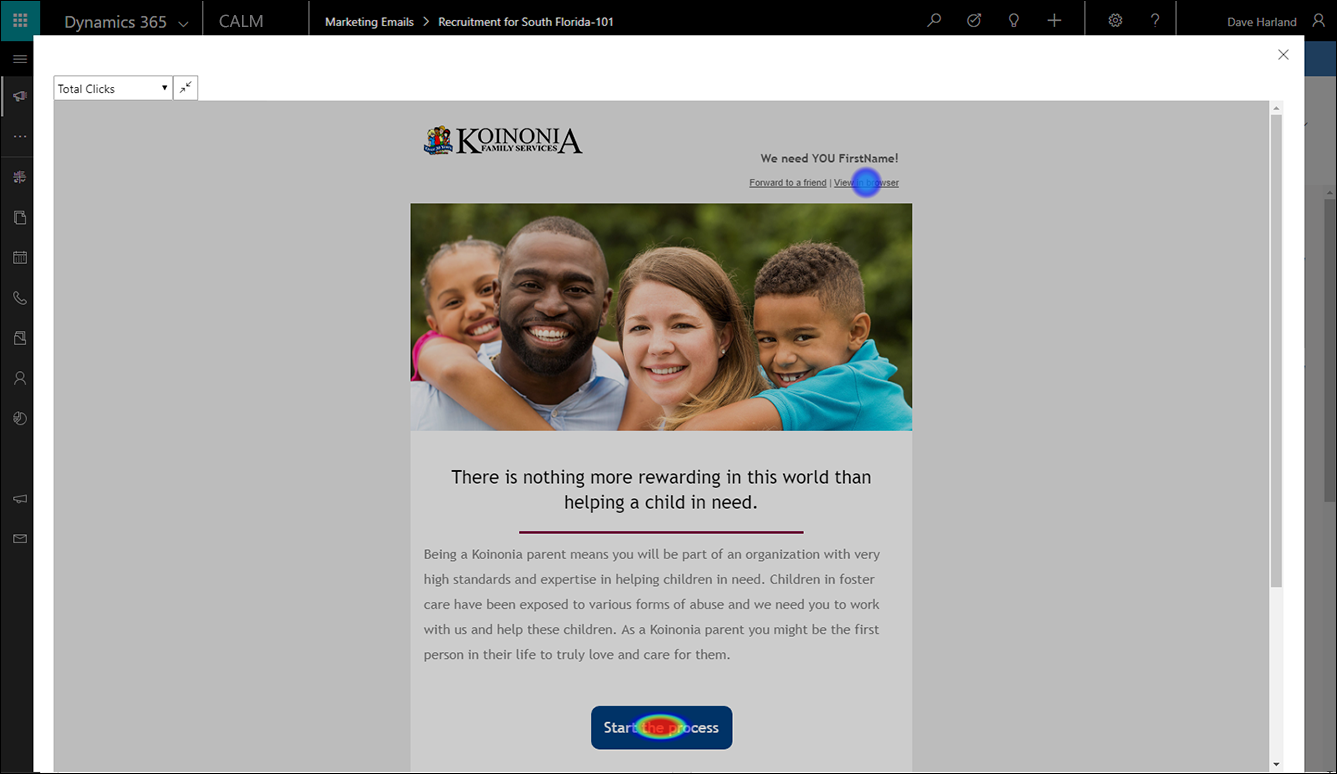This screenshot has height=774, width=1337.
Task: Open the phone icon in the sidebar
Action: [x=19, y=298]
